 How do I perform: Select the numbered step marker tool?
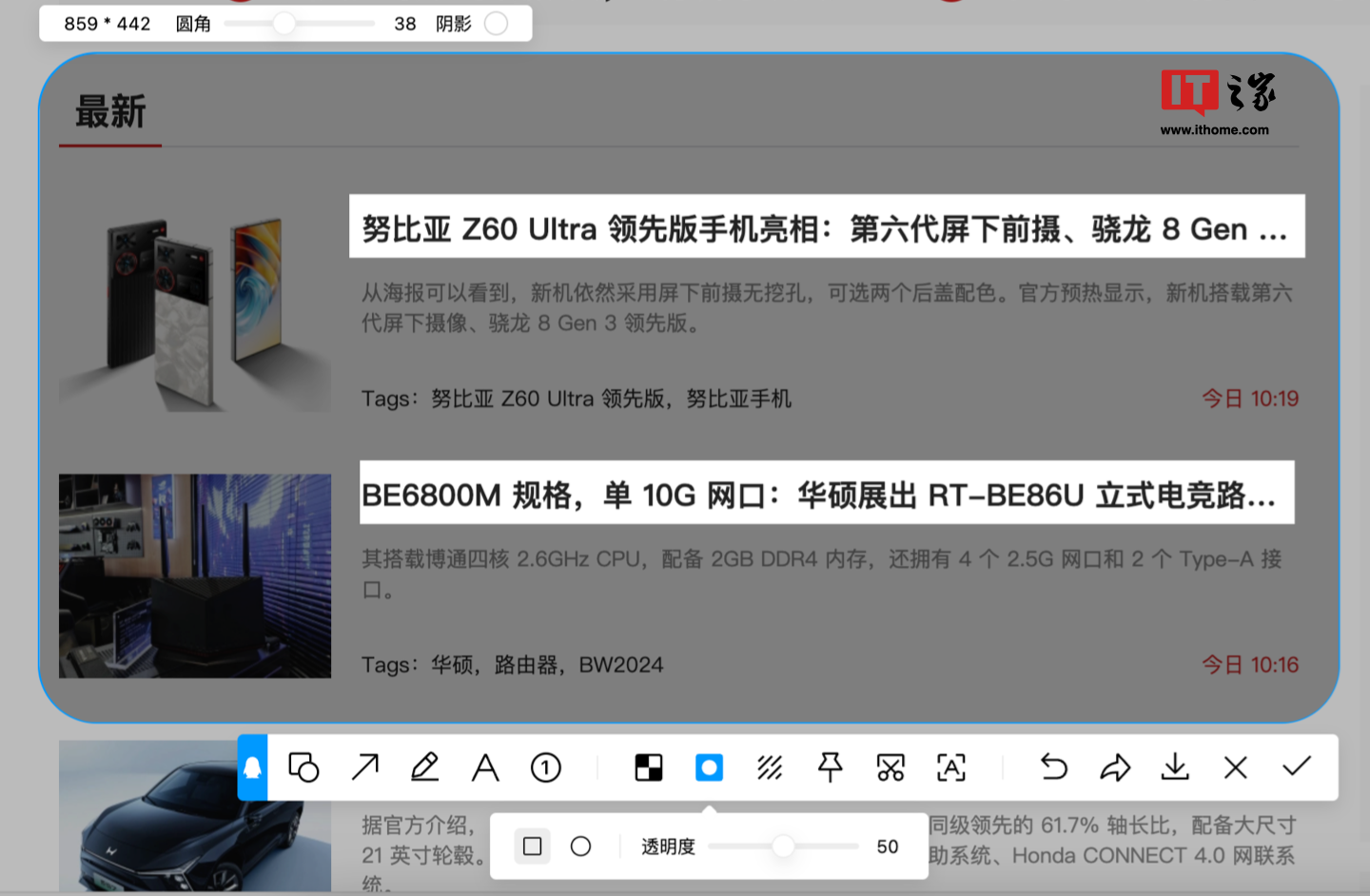coord(546,768)
